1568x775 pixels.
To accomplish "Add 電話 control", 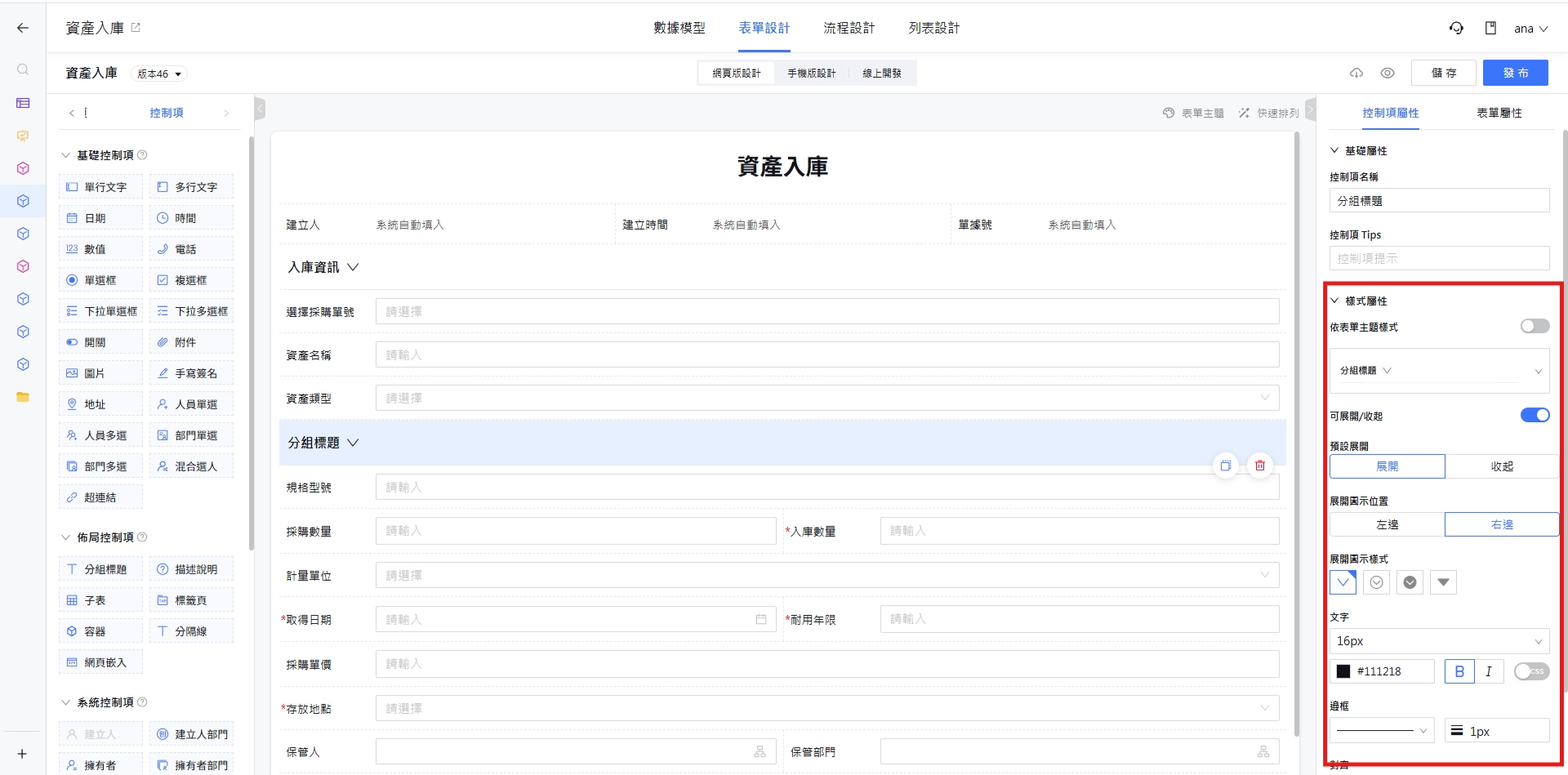I will click(x=192, y=249).
